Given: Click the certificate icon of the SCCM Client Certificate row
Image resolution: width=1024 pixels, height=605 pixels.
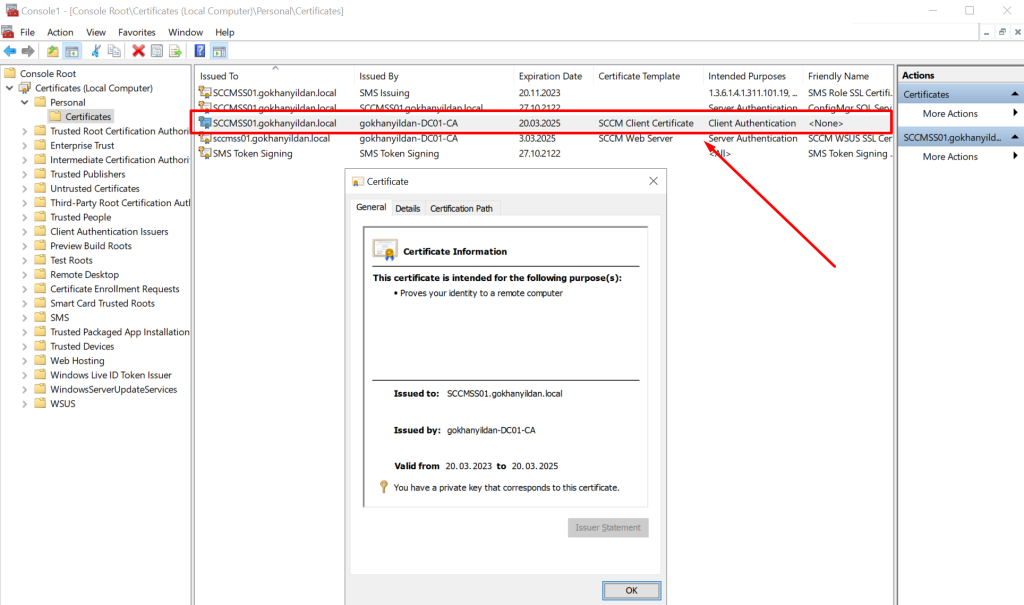Looking at the screenshot, I should click(x=205, y=123).
